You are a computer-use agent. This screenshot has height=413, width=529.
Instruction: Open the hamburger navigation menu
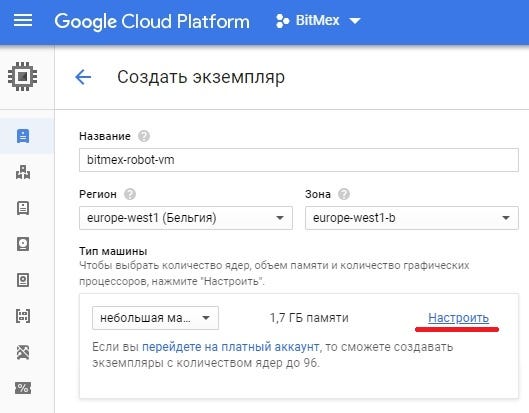coord(23,20)
